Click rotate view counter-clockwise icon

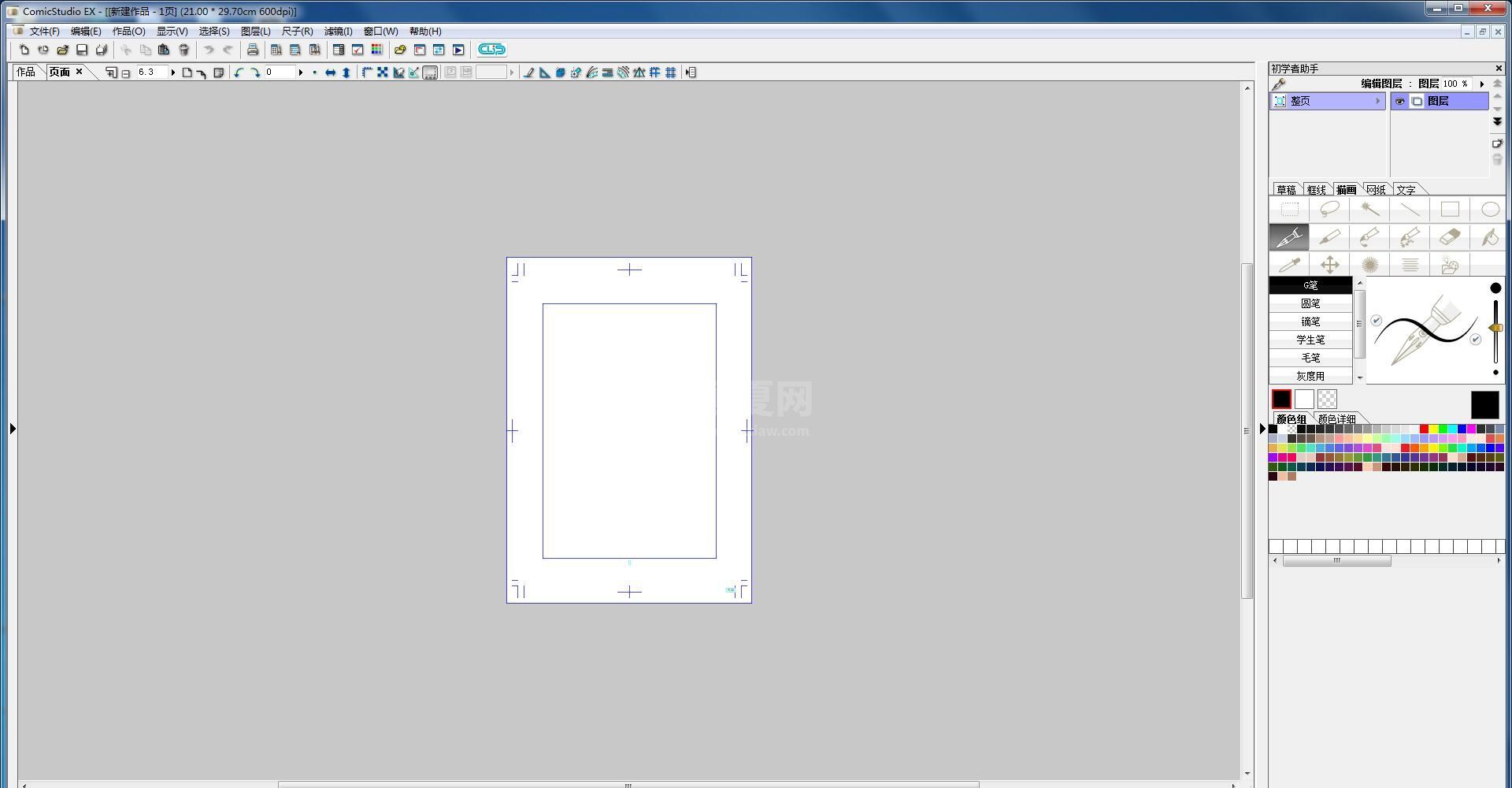pos(239,72)
